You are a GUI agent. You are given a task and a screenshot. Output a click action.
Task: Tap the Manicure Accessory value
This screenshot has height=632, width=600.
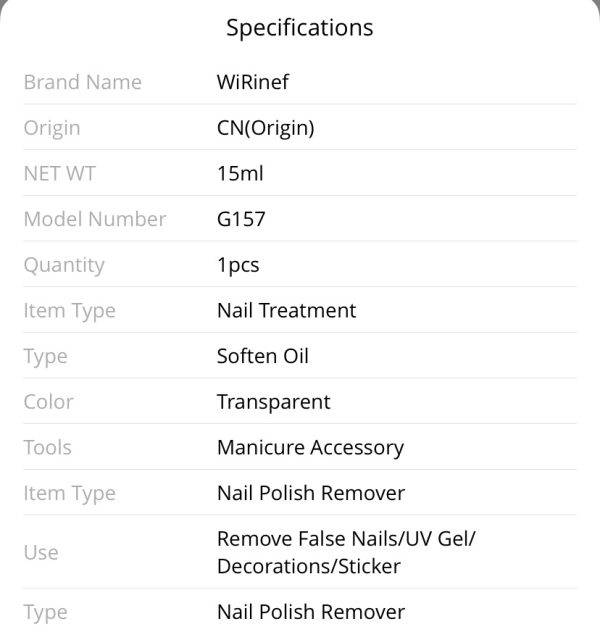[x=310, y=448]
